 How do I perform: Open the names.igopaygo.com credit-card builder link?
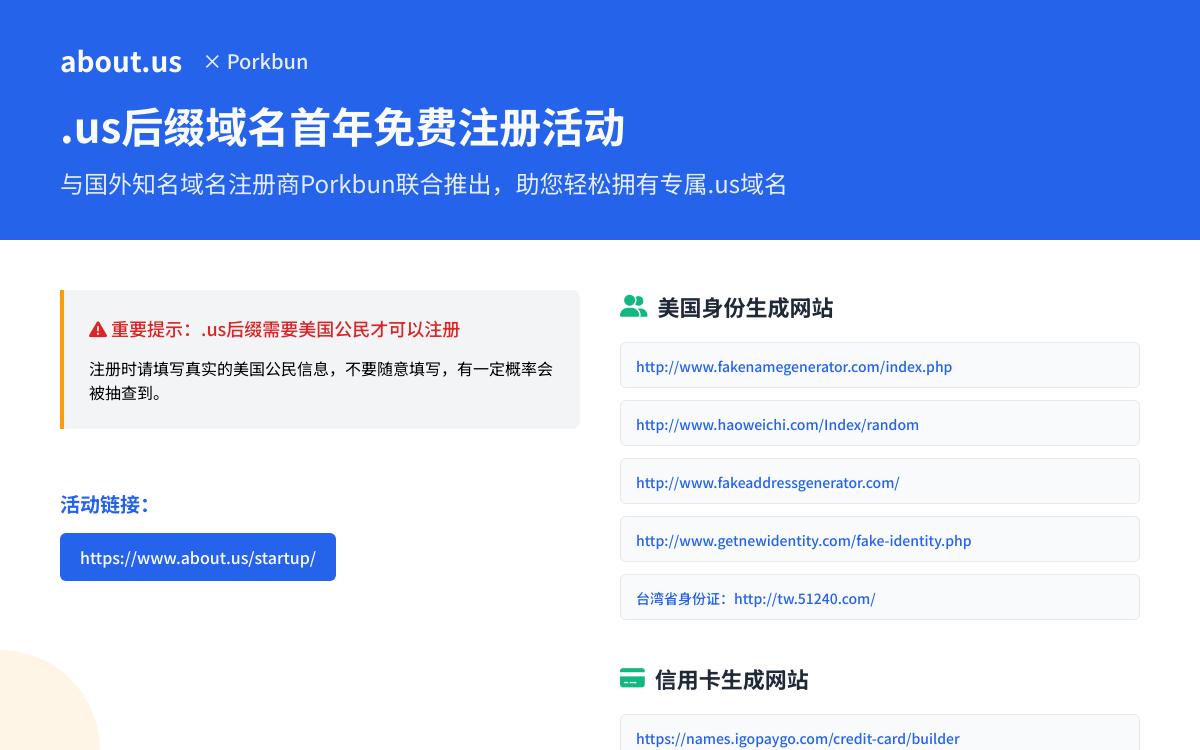(x=797, y=738)
